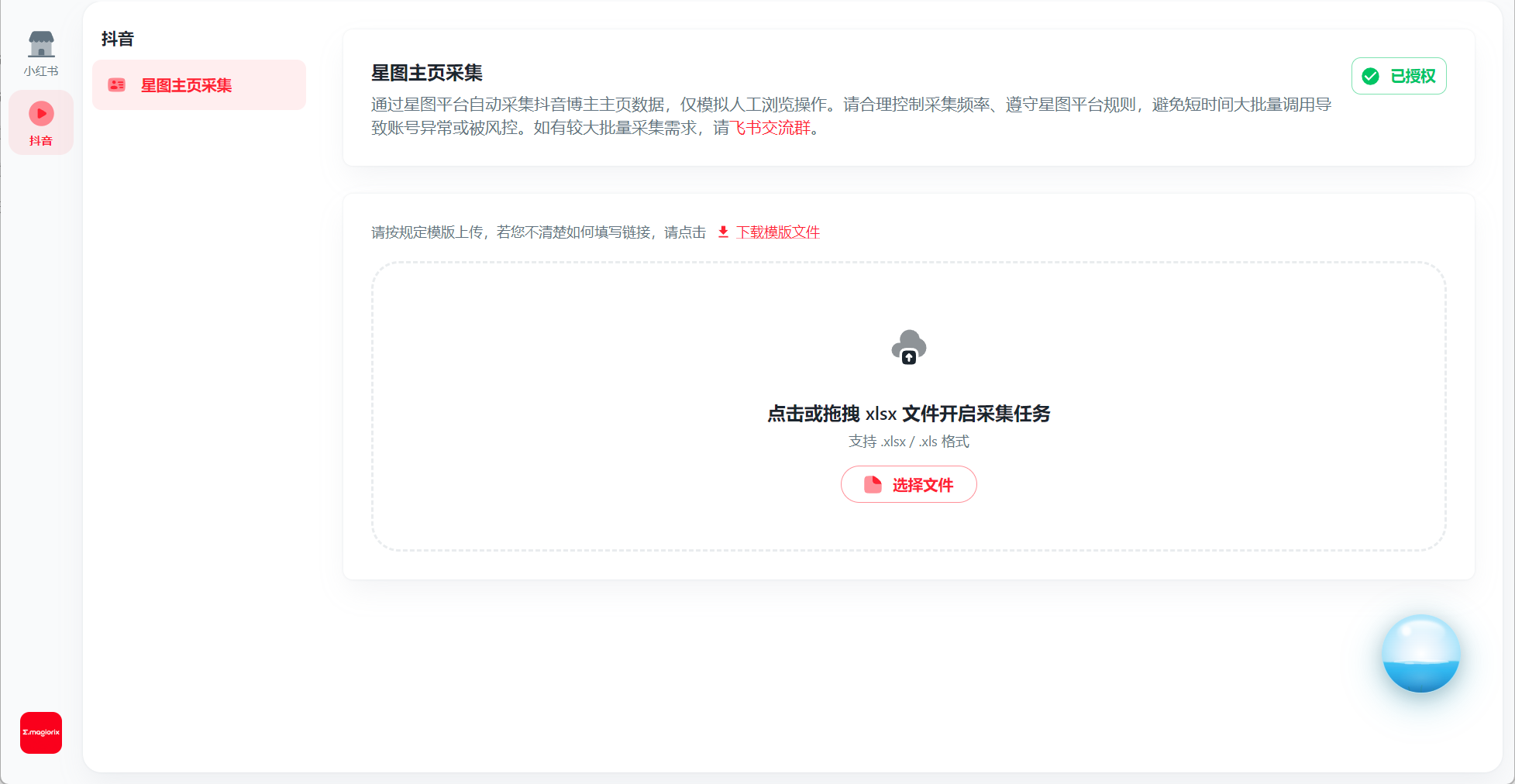Image resolution: width=1515 pixels, height=784 pixels.
Task: Open 星图主页采集 in the menu
Action: [x=199, y=85]
